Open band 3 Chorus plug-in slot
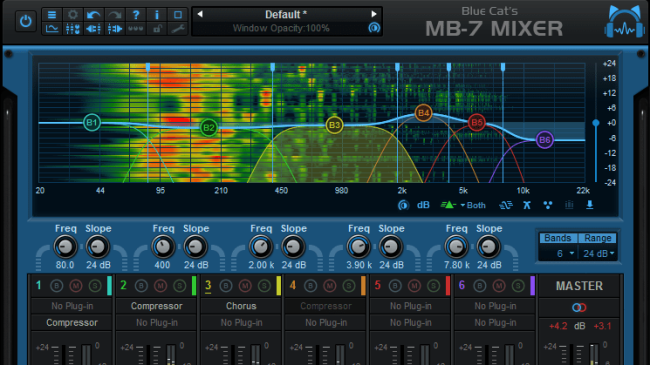650x365 pixels. click(x=241, y=306)
